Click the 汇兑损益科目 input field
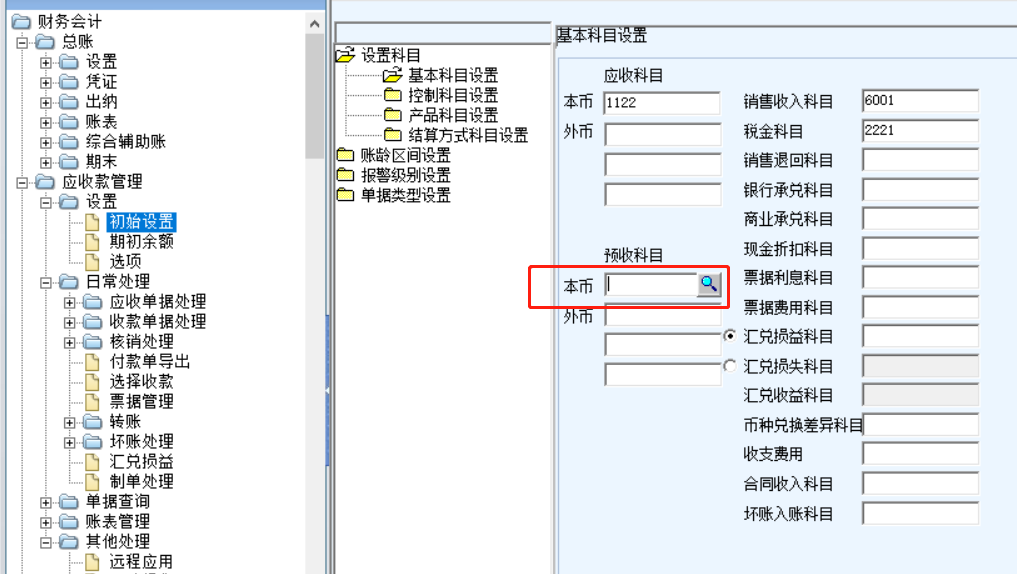1017x574 pixels. 920,337
